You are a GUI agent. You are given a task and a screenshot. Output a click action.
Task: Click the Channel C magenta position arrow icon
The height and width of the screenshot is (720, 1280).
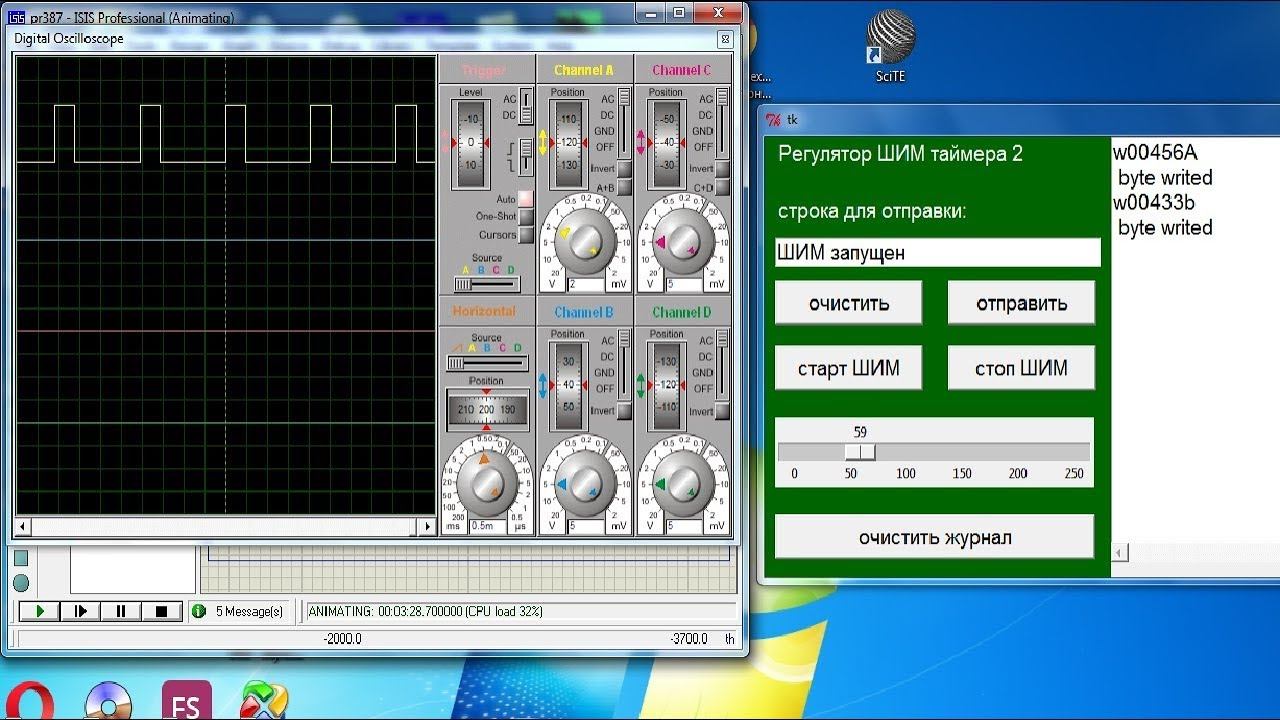[x=641, y=143]
